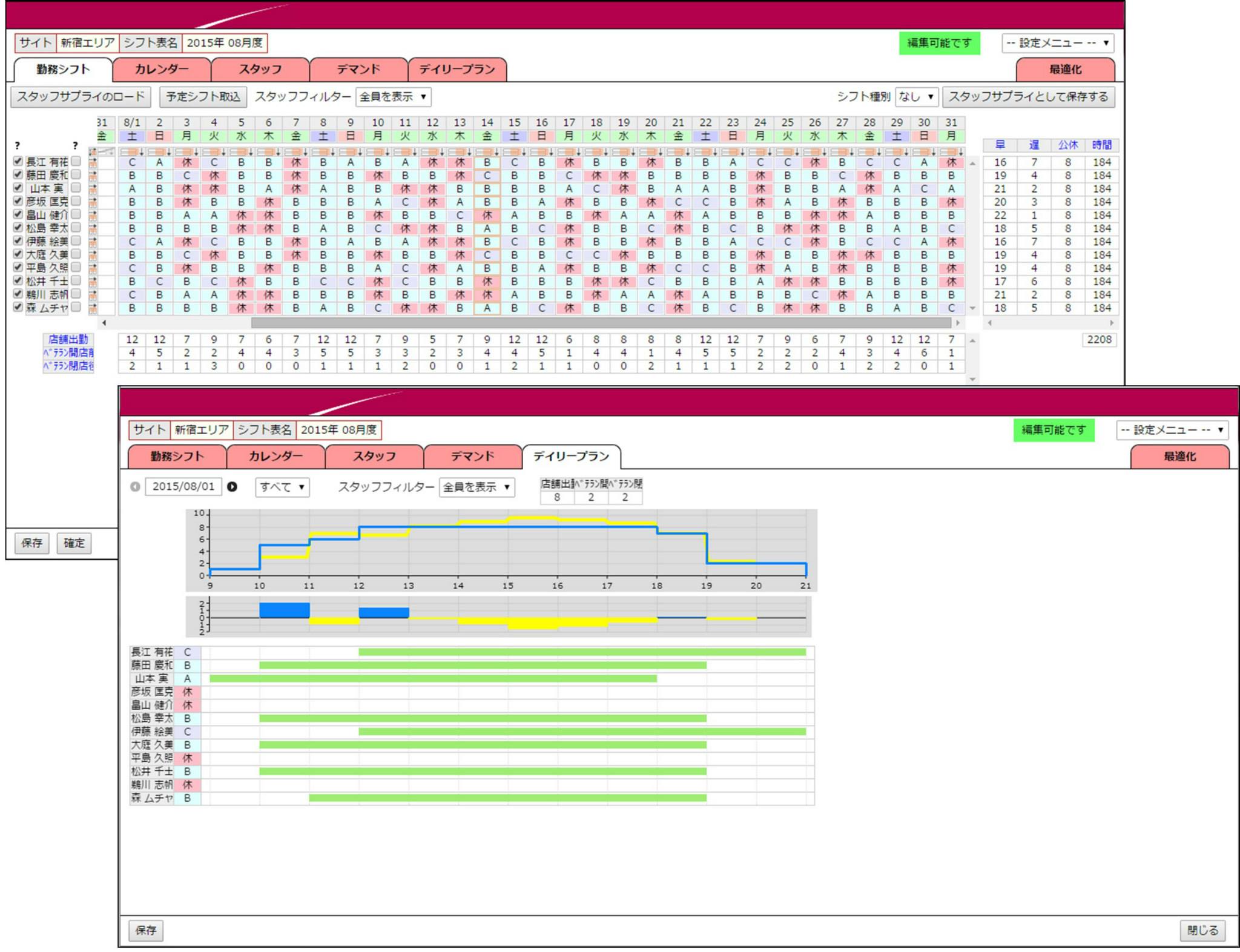
Task: Open すべて dropdown in Daily Plan
Action: tap(282, 487)
